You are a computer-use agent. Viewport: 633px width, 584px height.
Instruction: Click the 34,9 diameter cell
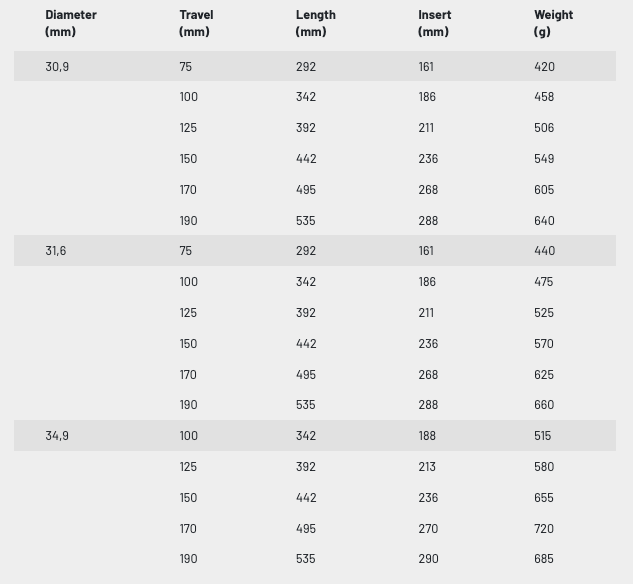[x=57, y=436]
